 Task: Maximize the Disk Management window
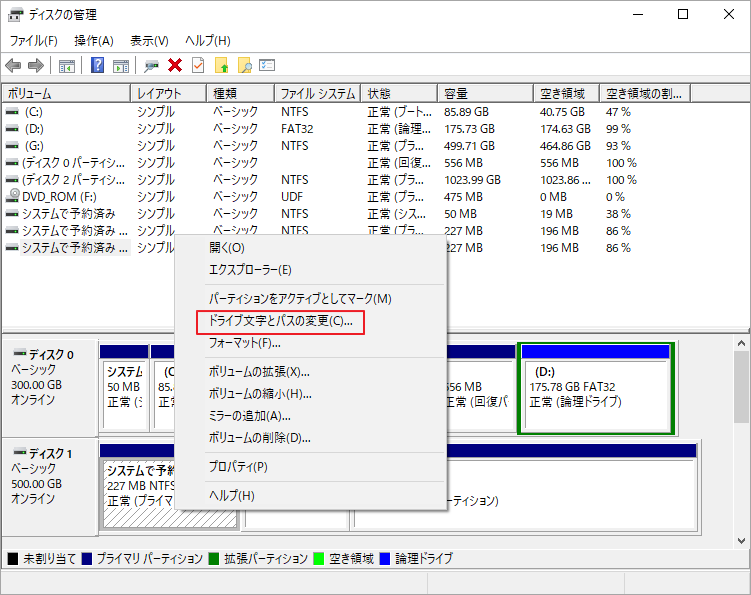(683, 14)
